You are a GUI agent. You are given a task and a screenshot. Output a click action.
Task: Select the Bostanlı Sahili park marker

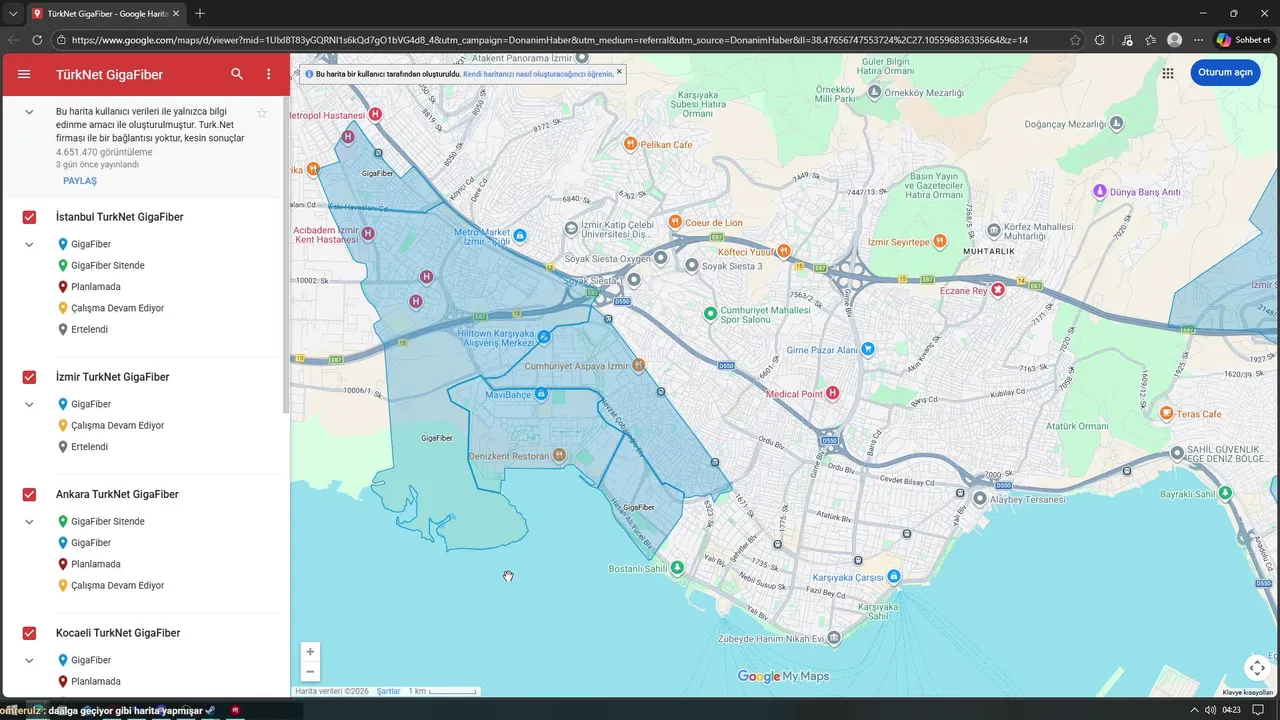(678, 568)
